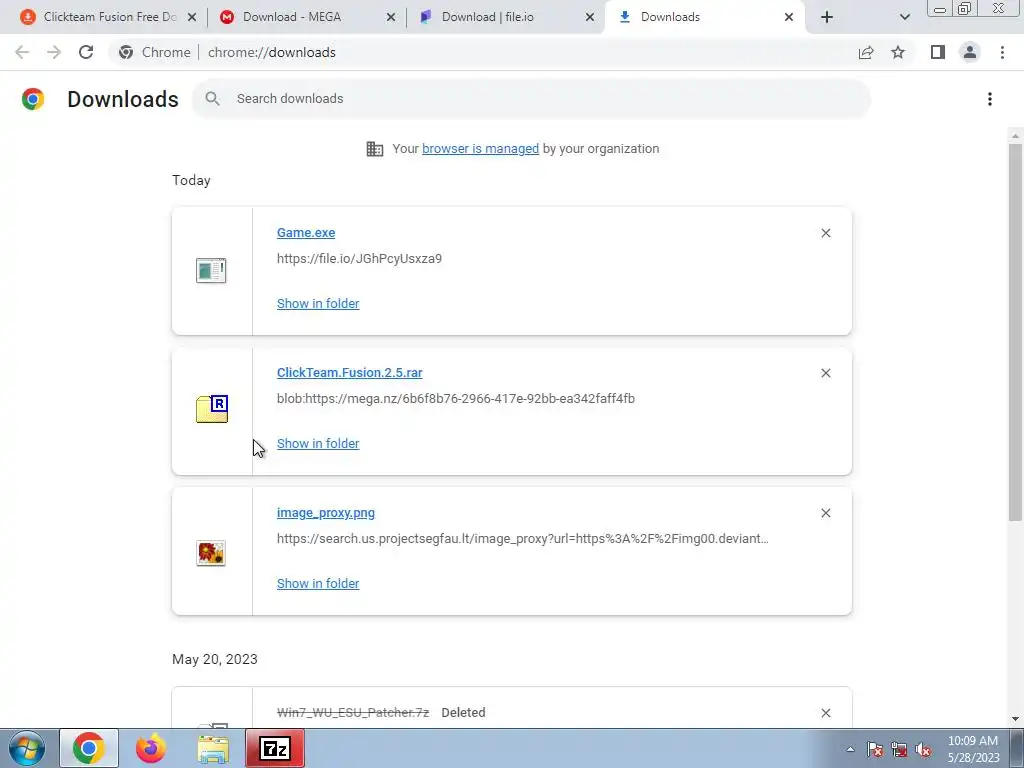Click the projectsegfau.lt image_proxy URL text
The image size is (1024, 768).
(522, 539)
